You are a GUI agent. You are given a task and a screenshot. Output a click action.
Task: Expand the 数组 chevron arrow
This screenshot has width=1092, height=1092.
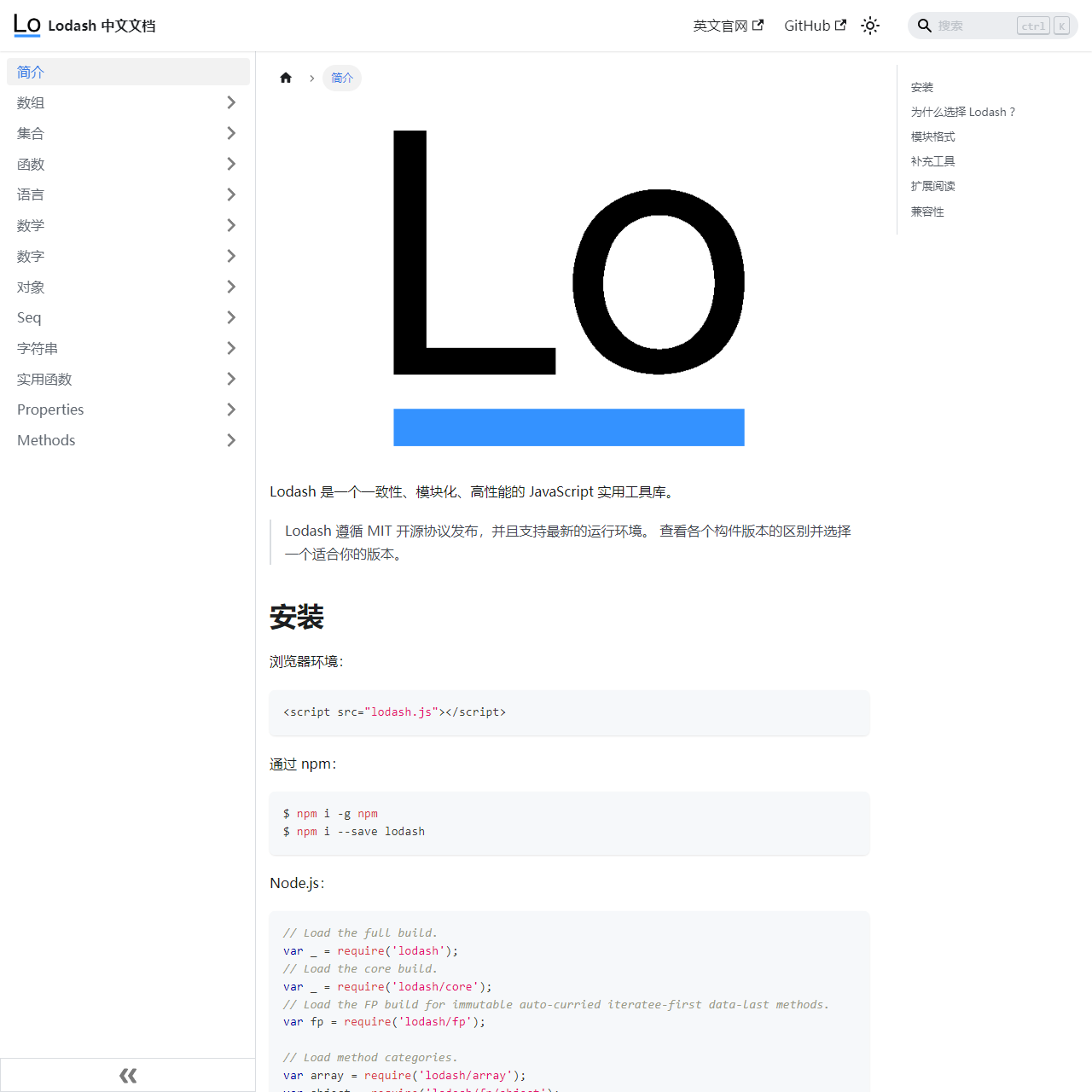231,102
